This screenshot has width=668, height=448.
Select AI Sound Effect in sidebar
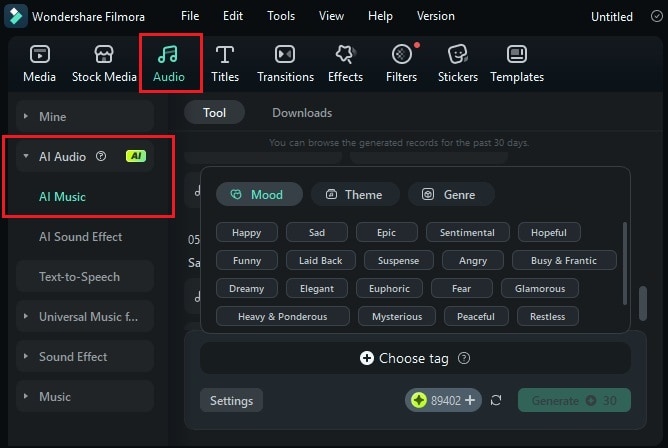tap(81, 237)
